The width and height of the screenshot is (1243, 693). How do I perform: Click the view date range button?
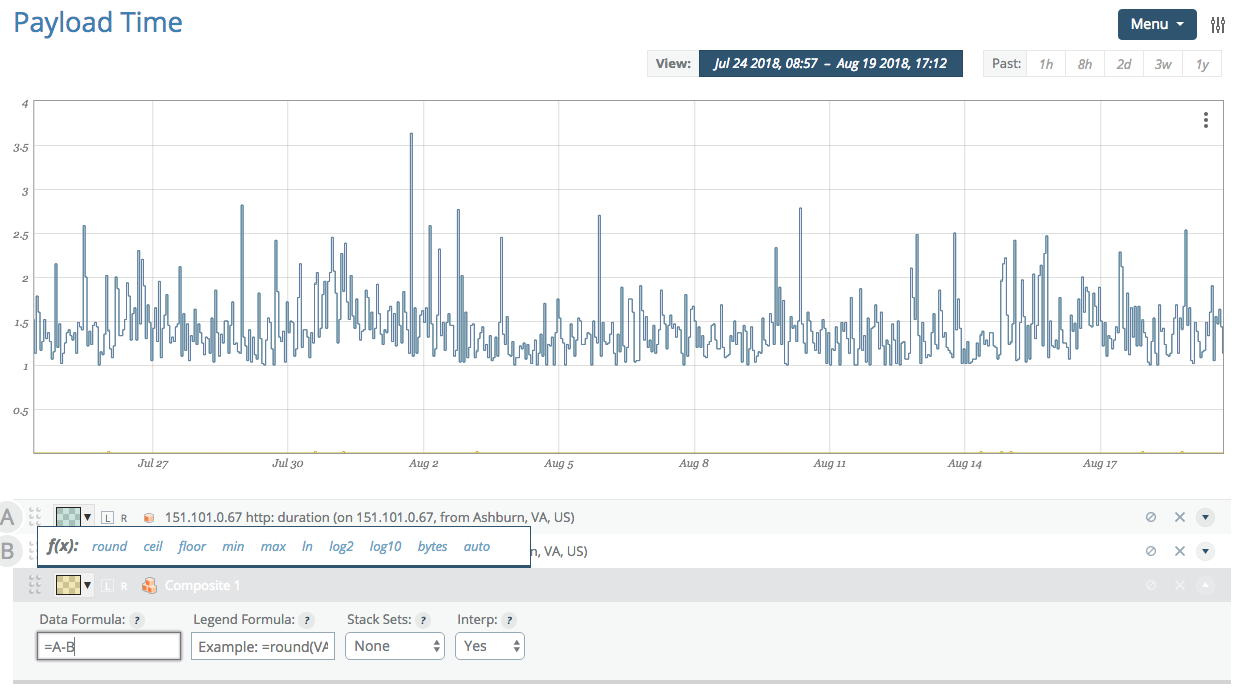coord(830,64)
